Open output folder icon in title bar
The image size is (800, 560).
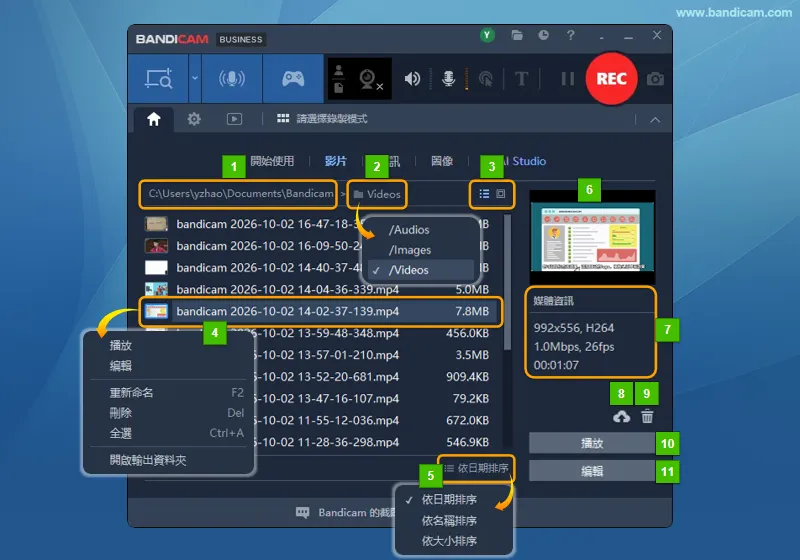click(517, 35)
